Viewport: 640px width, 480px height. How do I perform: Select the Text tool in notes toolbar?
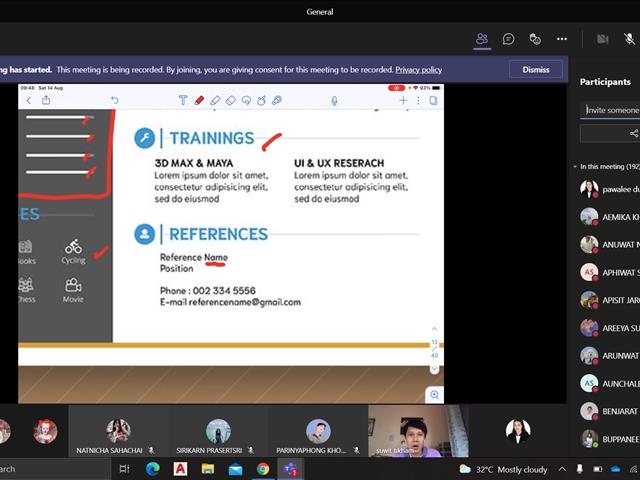[x=183, y=100]
